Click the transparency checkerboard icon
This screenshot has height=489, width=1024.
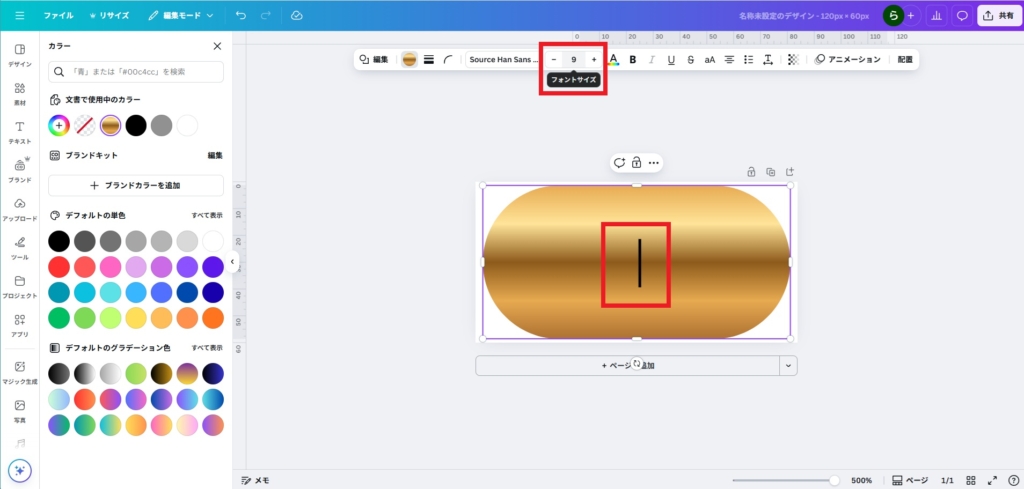tap(793, 60)
